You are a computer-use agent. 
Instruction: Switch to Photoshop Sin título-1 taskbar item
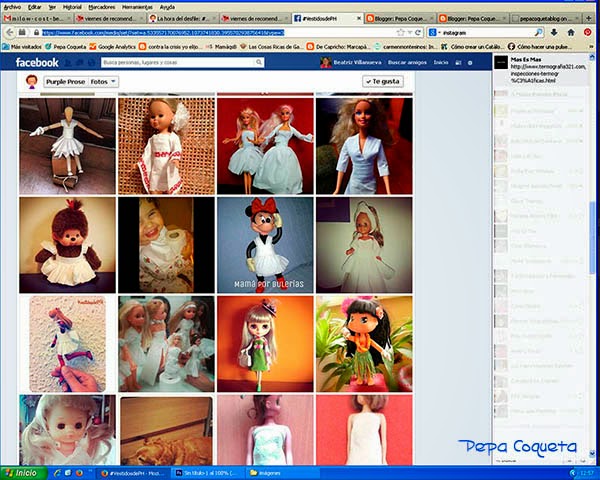207,473
